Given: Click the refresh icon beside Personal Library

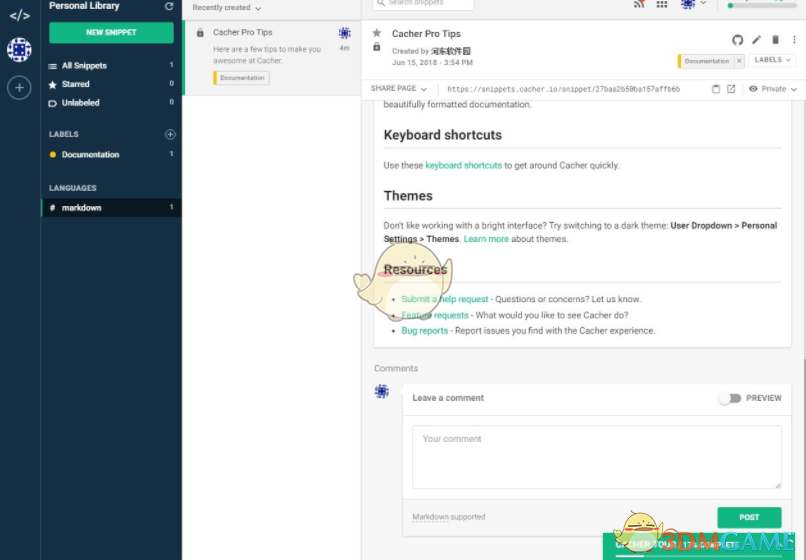Looking at the screenshot, I should 169,6.
